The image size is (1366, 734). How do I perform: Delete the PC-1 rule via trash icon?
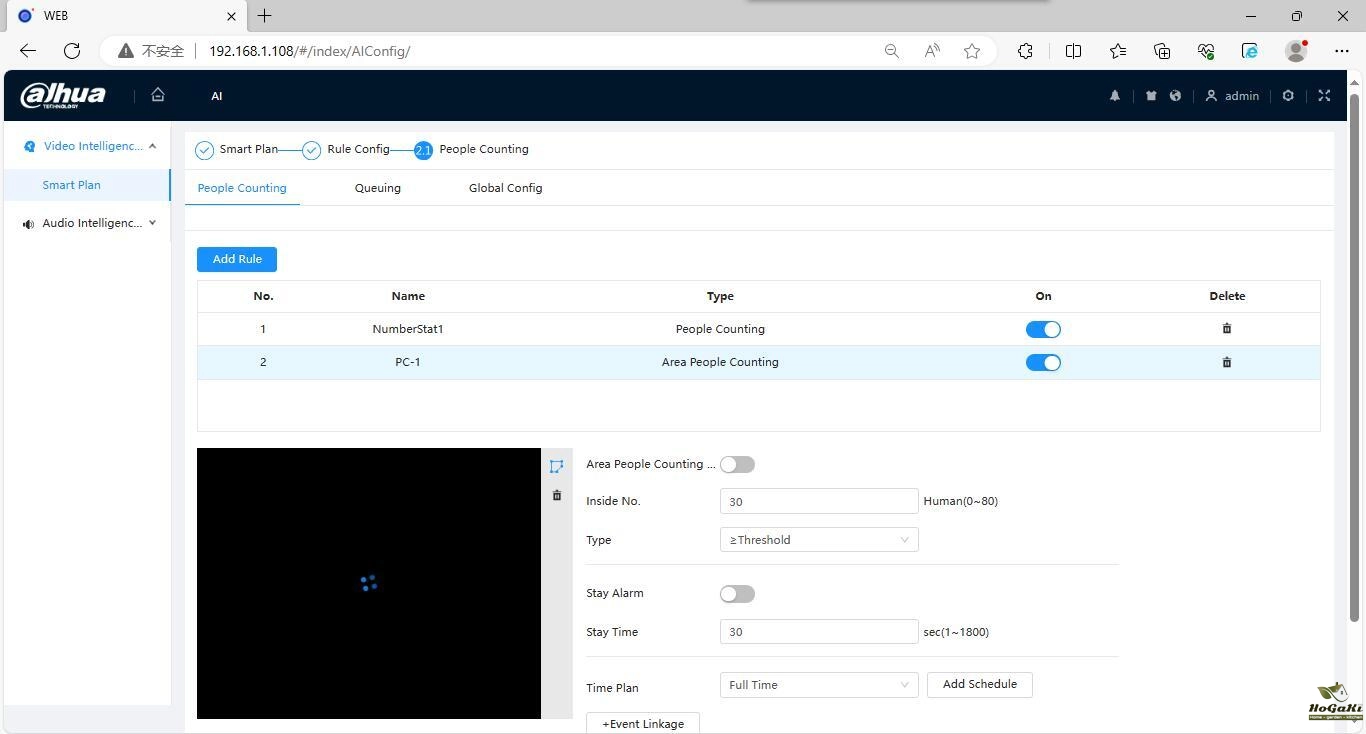[x=1227, y=362]
